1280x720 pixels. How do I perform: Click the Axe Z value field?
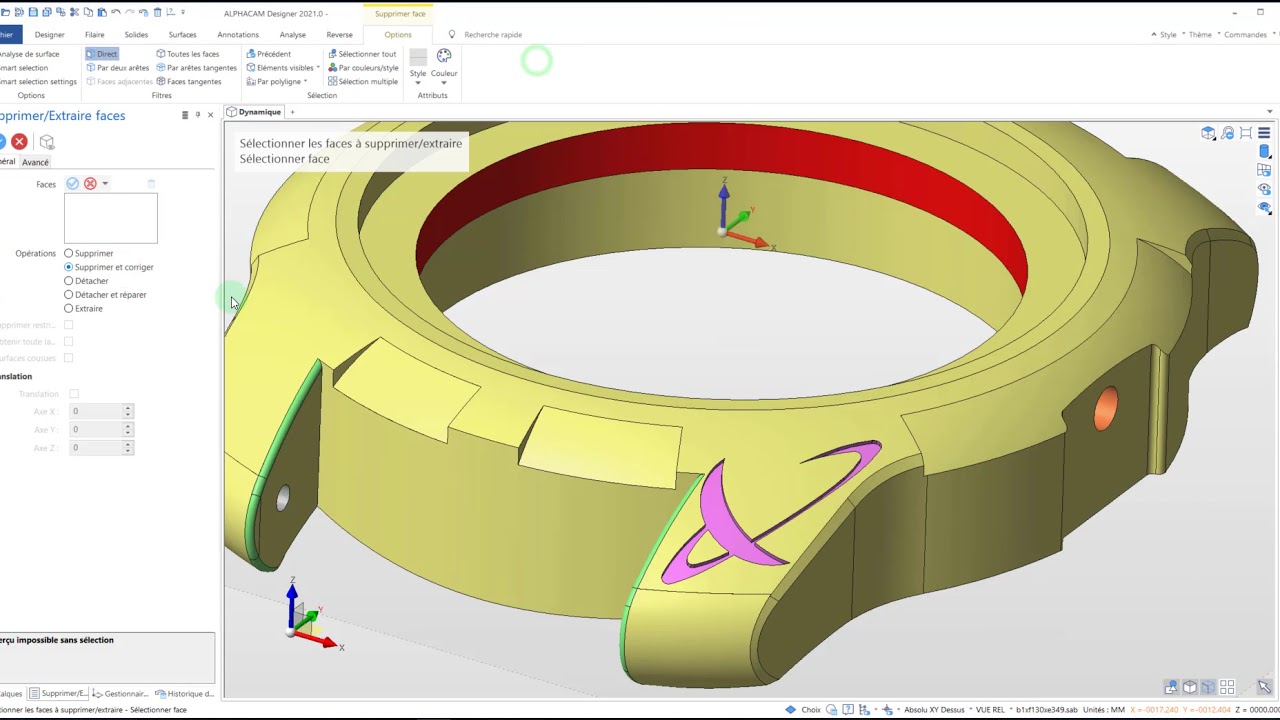click(96, 448)
